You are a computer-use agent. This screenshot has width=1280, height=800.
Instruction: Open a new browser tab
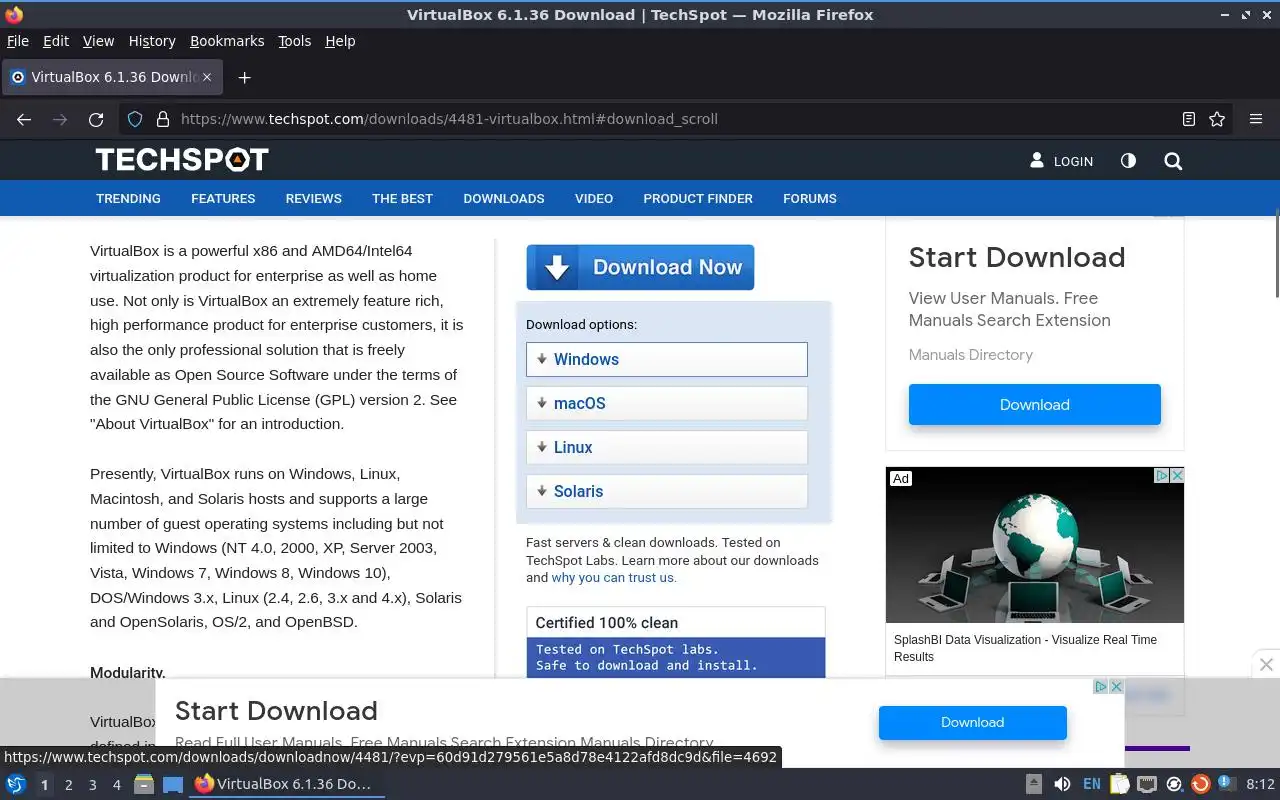(x=244, y=77)
